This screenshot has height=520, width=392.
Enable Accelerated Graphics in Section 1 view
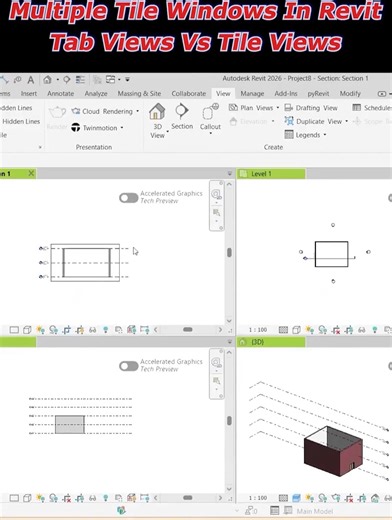[129, 198]
